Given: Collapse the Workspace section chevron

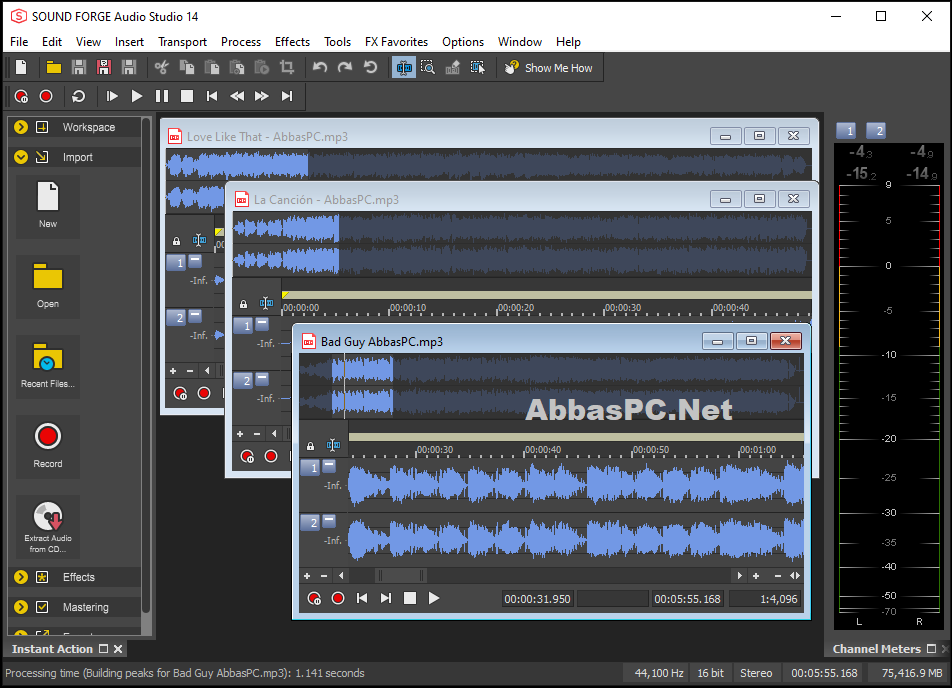Looking at the screenshot, I should 21,127.
